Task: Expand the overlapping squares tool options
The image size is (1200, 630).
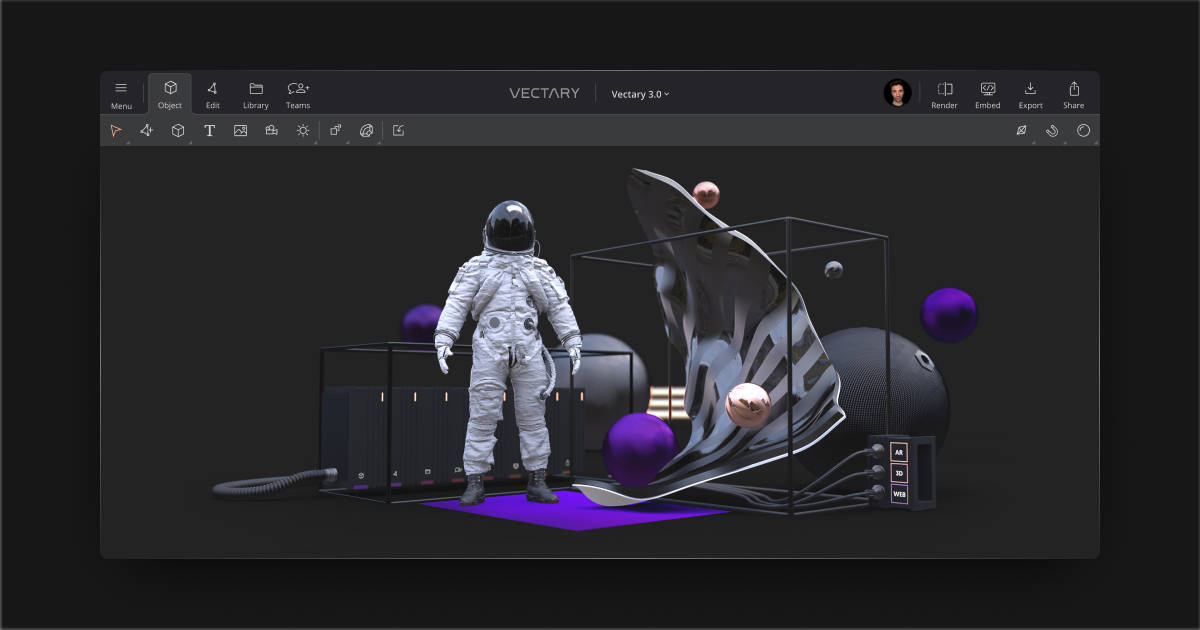Action: (336, 130)
